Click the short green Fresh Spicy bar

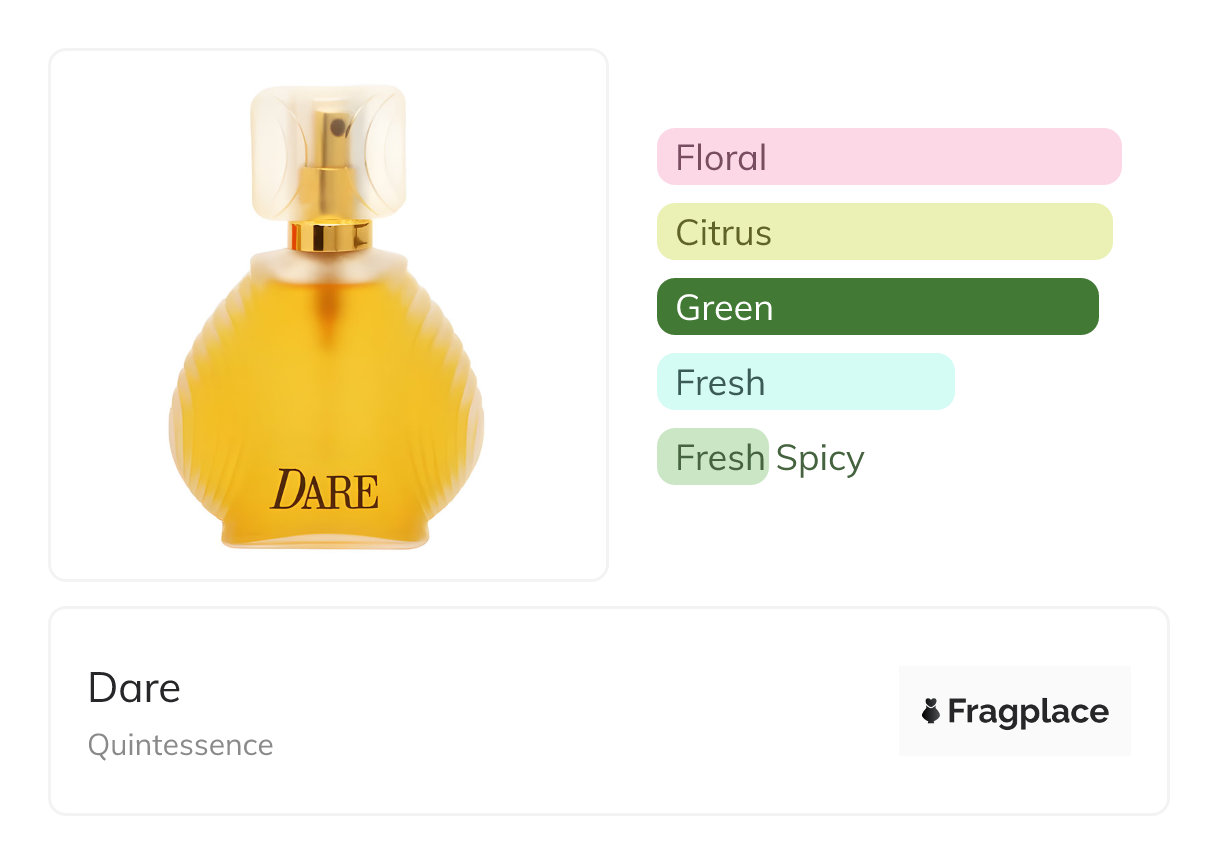[x=713, y=457]
